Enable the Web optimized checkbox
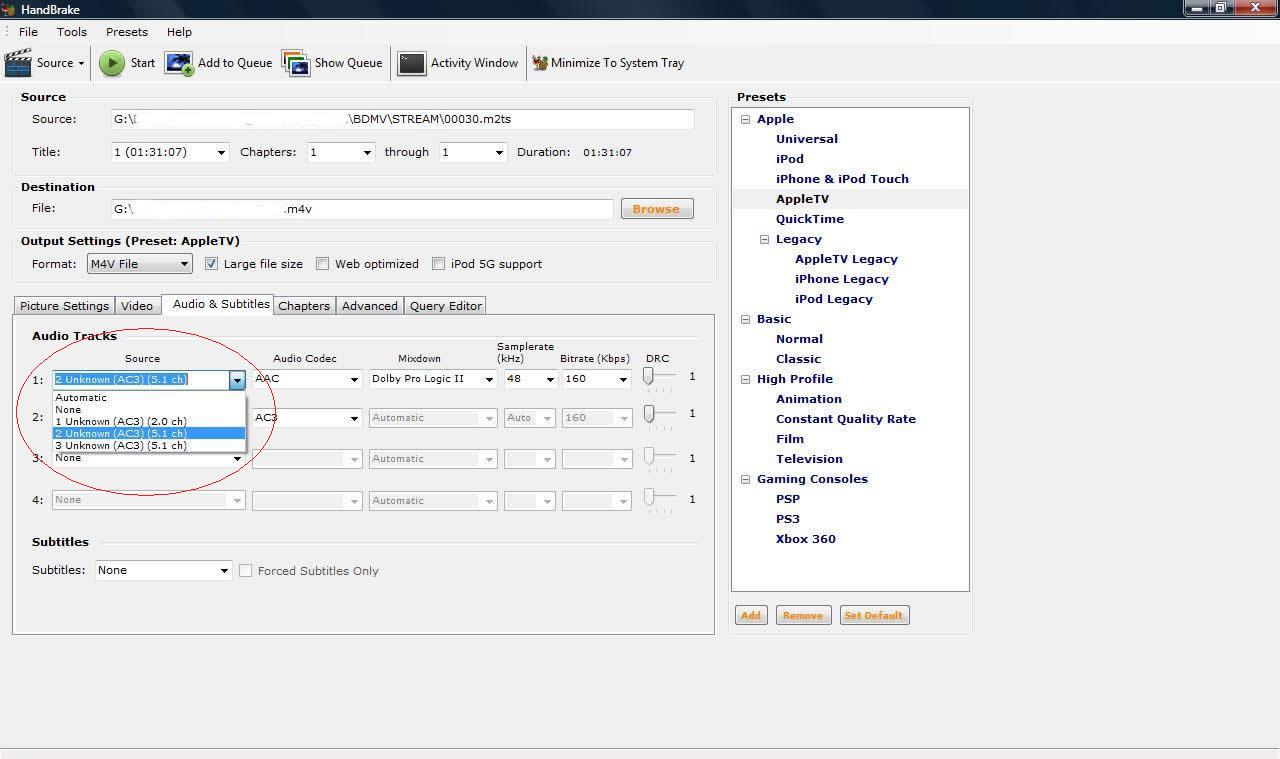 (322, 264)
